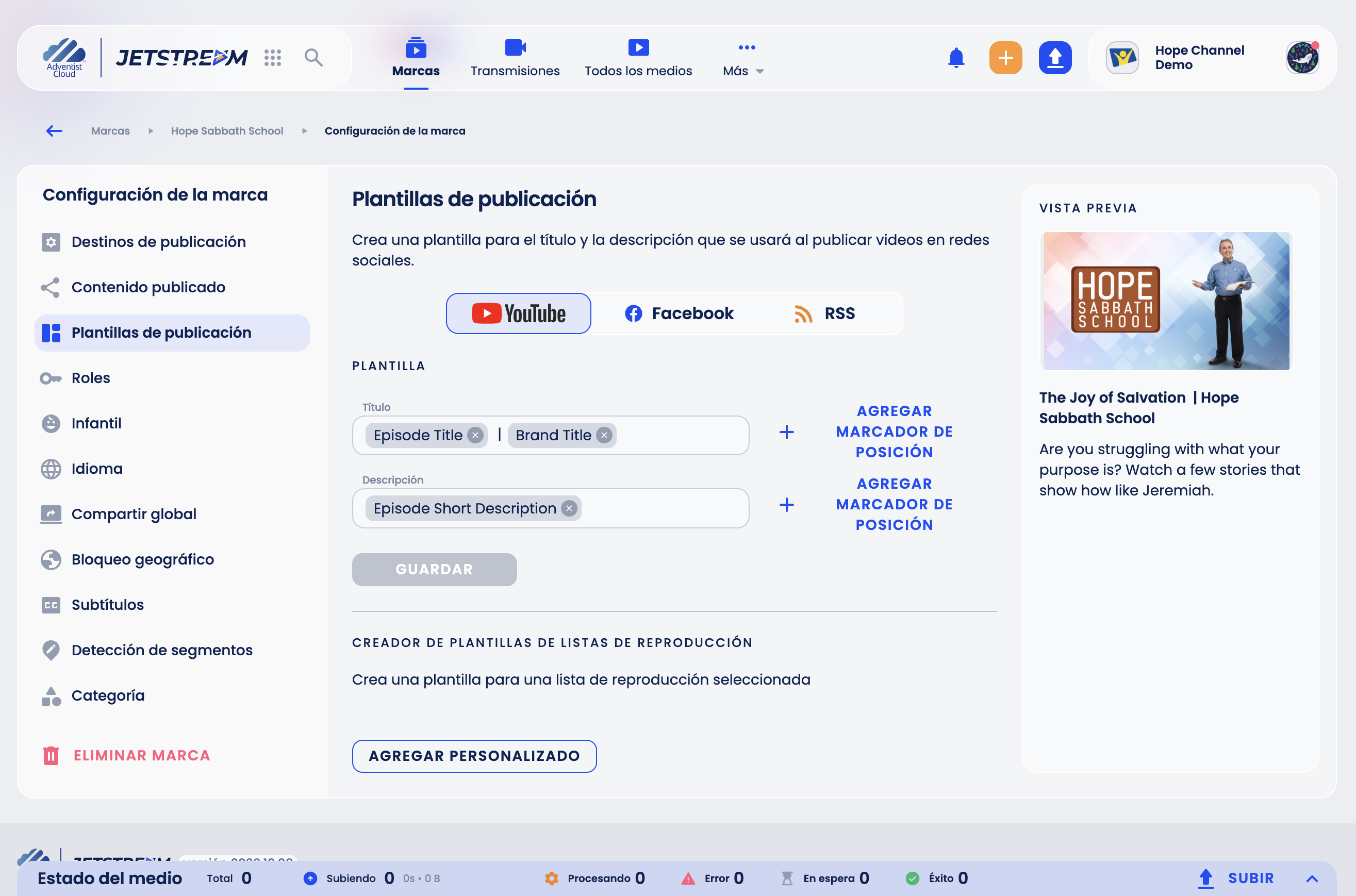Open Roles settings
Screen dimensions: 1356x896
(x=172, y=378)
